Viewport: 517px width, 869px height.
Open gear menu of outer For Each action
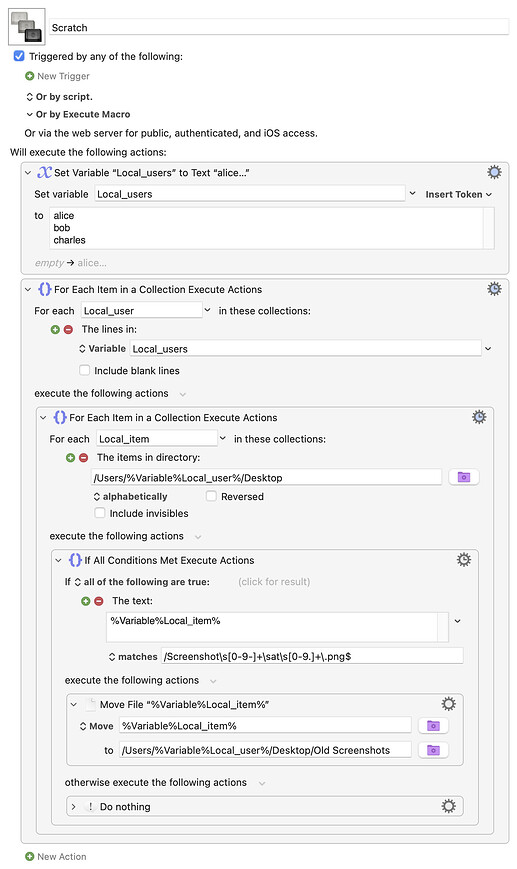tap(494, 289)
